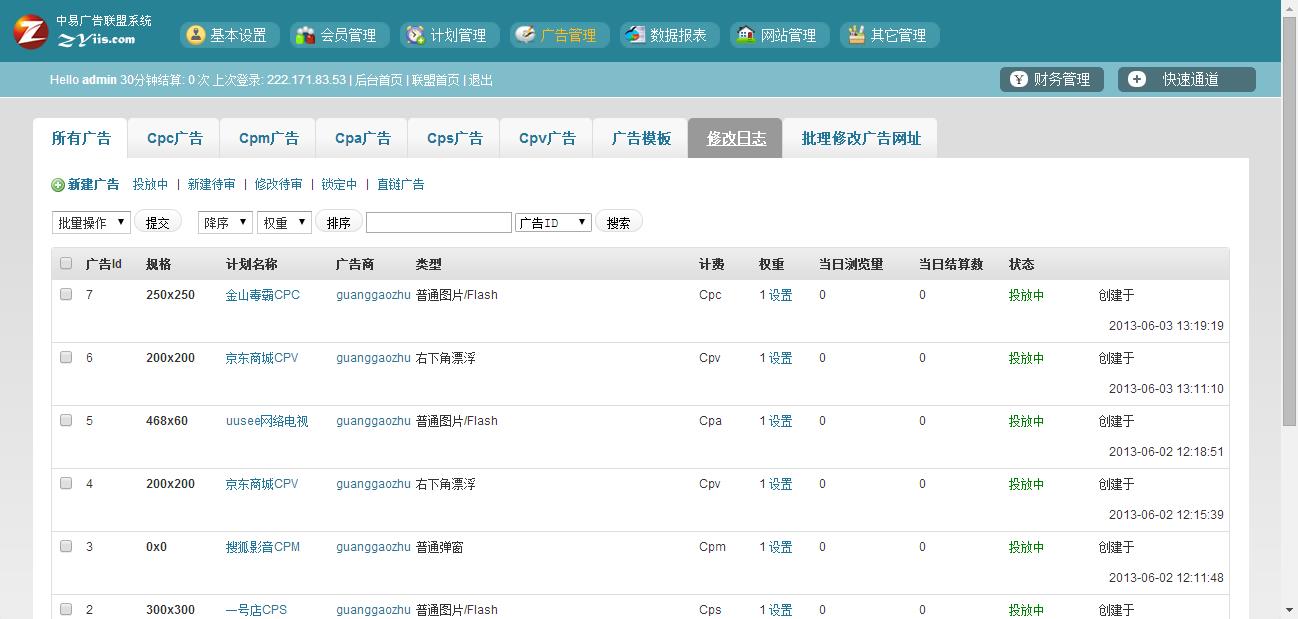Click 设置 weight link for ad 6
1298x619 pixels.
tap(780, 358)
